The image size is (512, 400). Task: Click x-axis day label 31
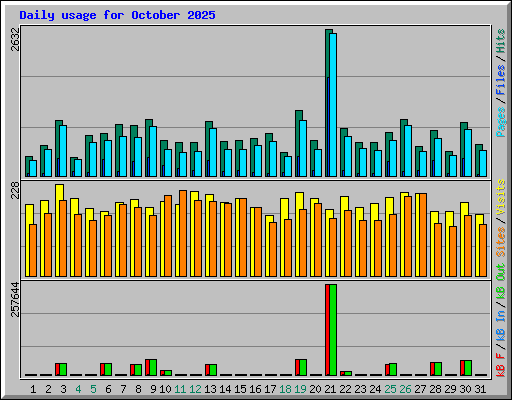click(480, 389)
